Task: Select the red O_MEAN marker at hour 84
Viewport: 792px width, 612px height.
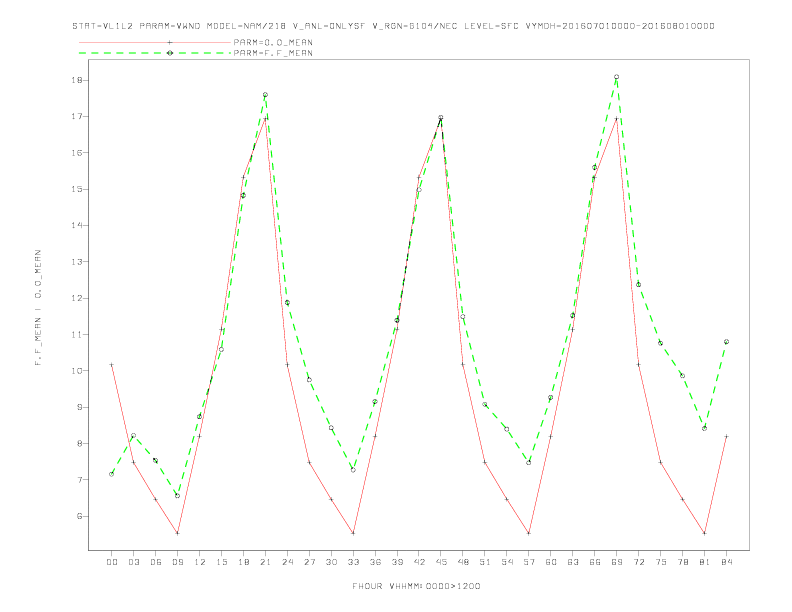Action: point(727,436)
